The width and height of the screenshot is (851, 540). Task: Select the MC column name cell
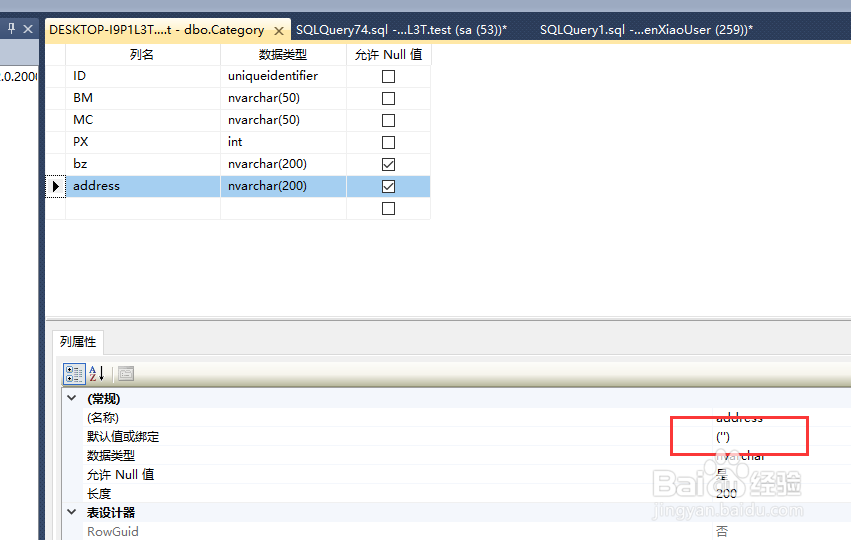click(143, 120)
